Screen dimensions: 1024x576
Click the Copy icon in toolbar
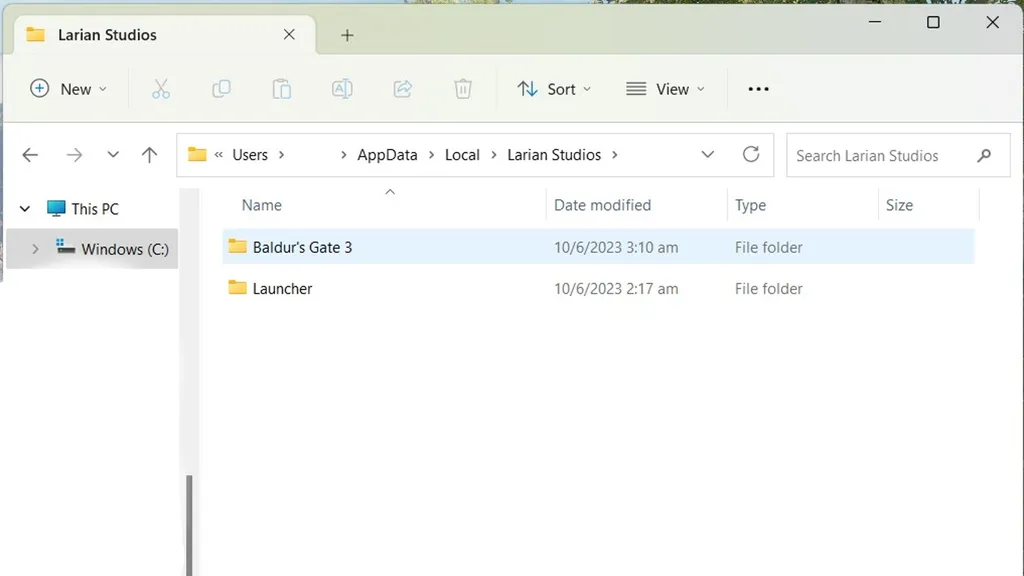(x=221, y=89)
